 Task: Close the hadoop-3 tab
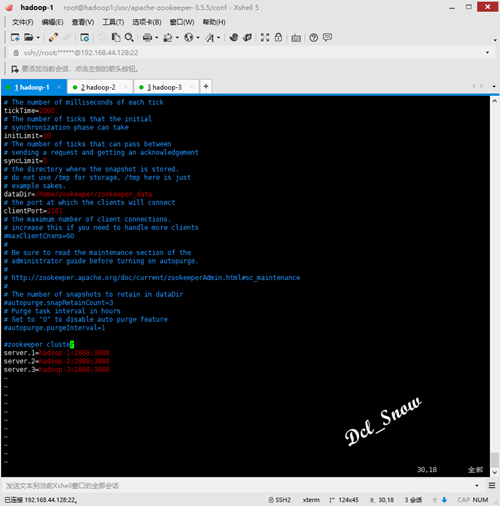click(x=192, y=87)
